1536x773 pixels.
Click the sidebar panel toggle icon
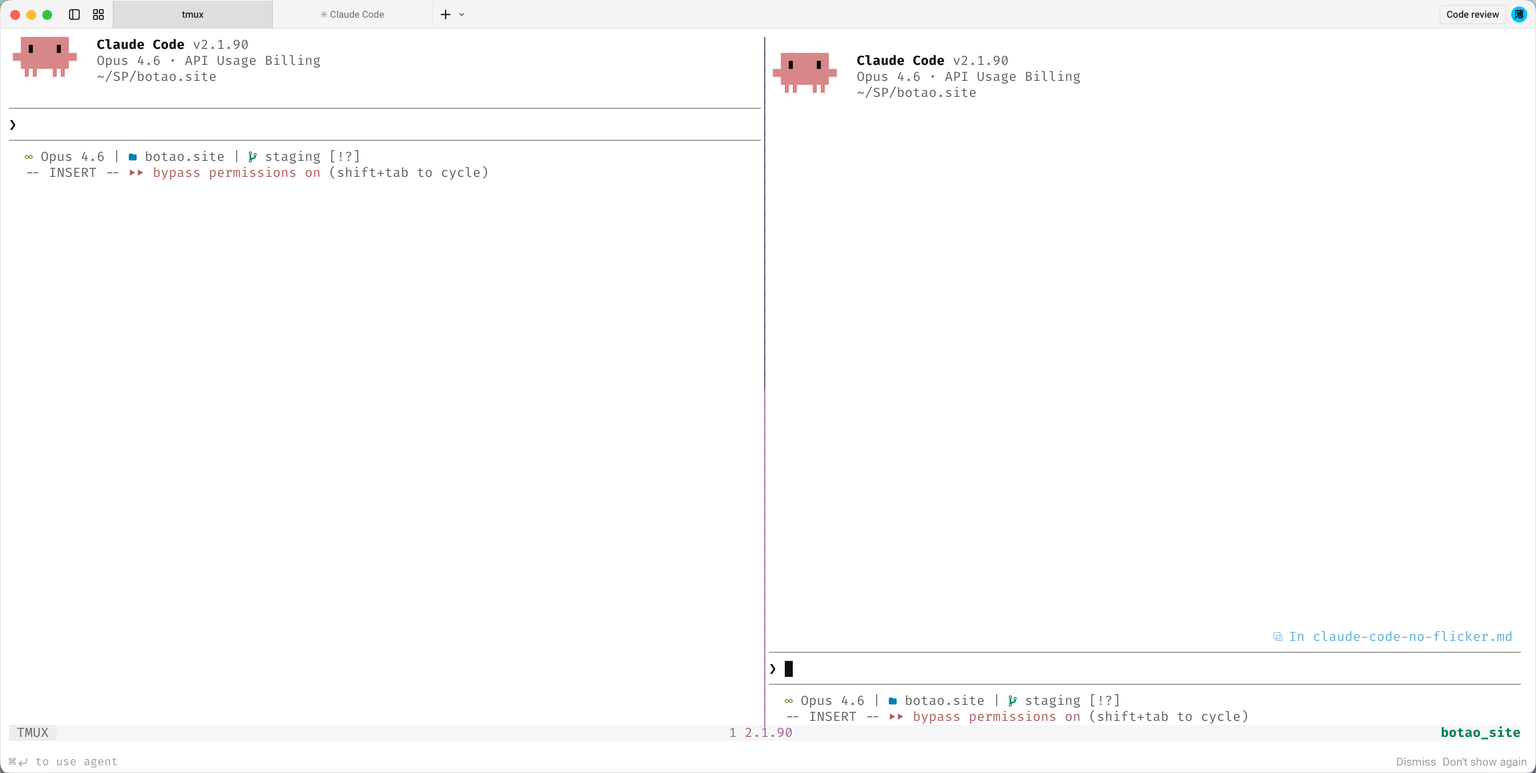[x=73, y=14]
